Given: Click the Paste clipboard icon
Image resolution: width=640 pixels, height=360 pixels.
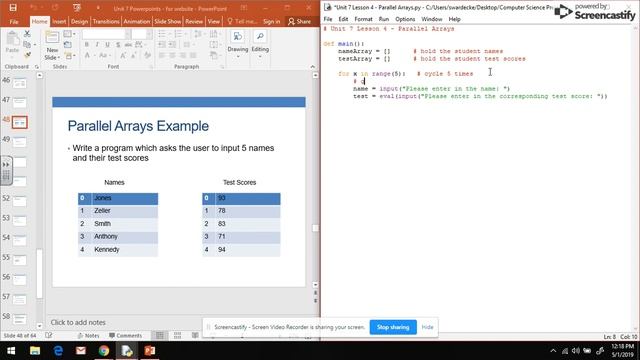Looking at the screenshot, I should tap(12, 39).
